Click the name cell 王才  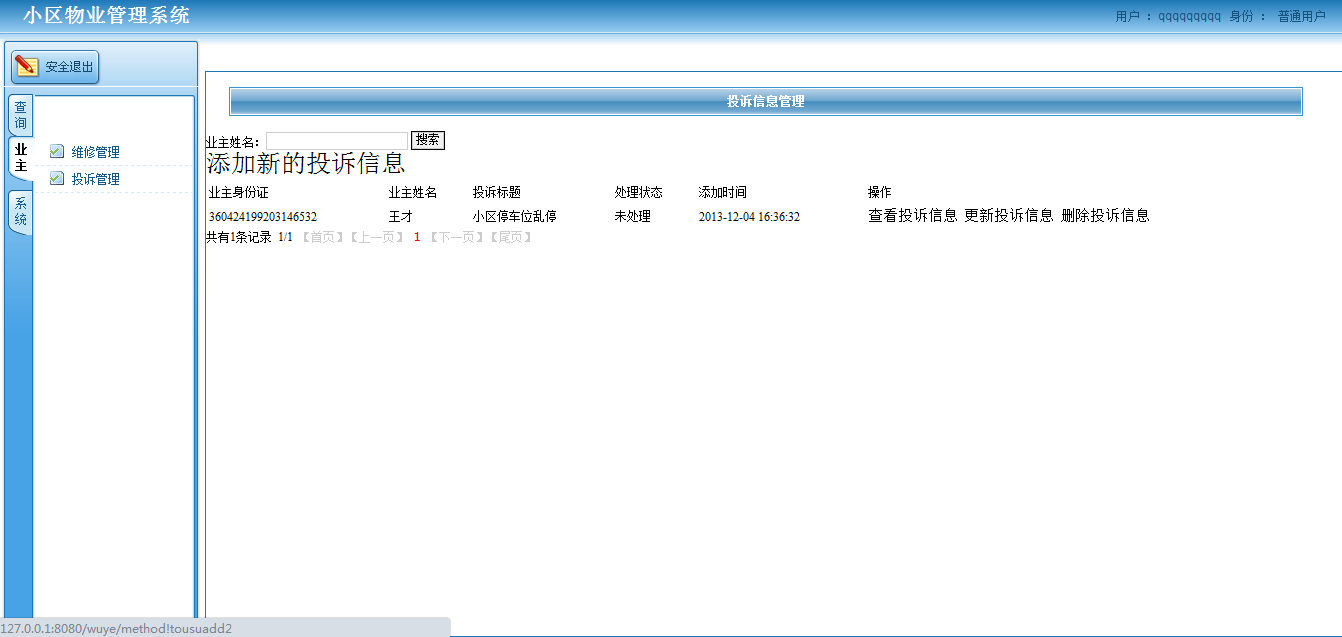coord(401,216)
